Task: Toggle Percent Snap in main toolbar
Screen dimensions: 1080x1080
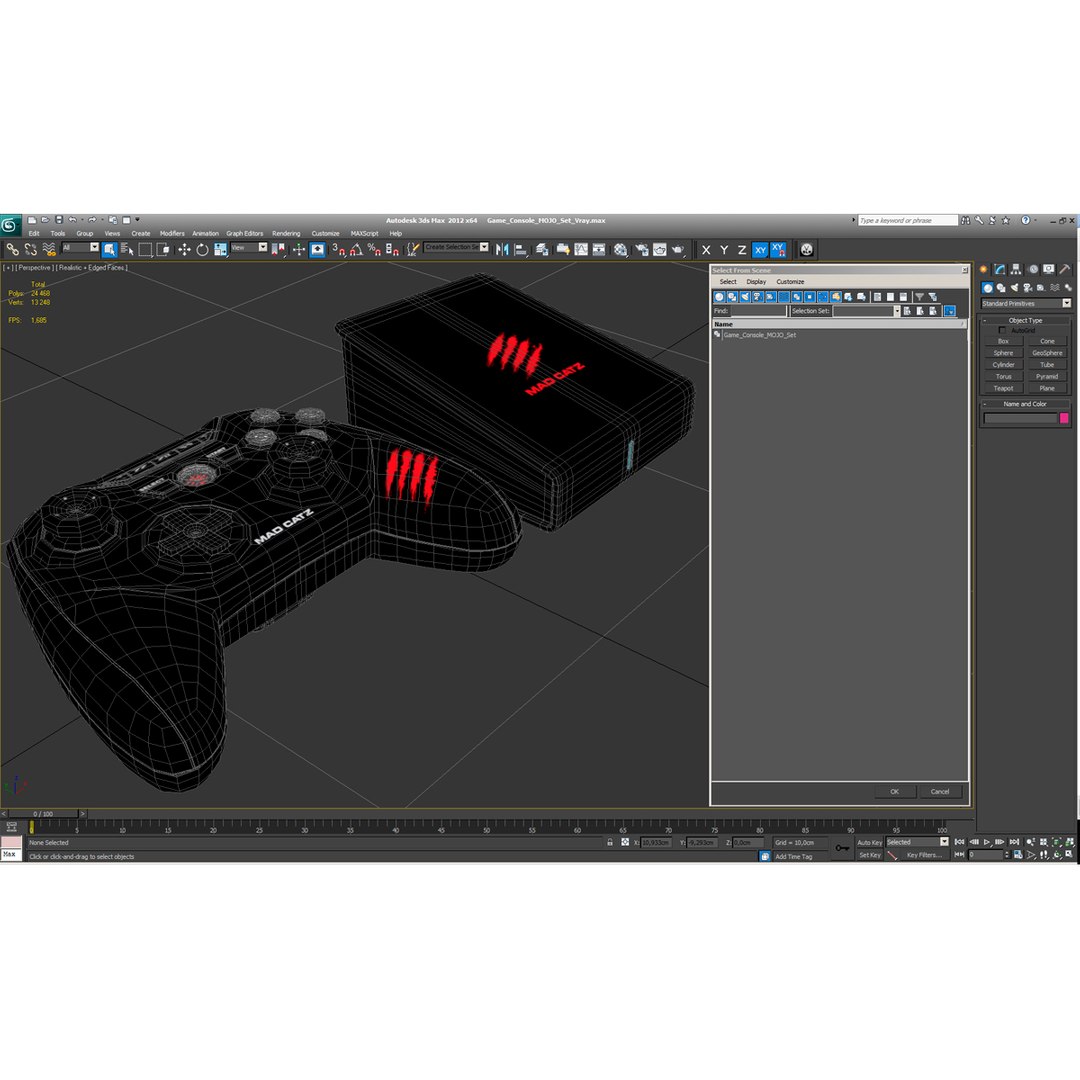Action: coord(374,249)
